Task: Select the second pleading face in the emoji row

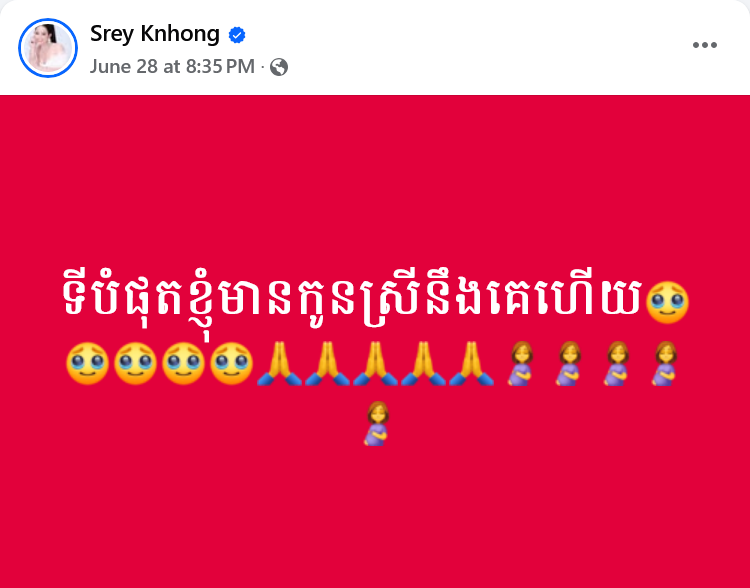Action: [x=135, y=363]
